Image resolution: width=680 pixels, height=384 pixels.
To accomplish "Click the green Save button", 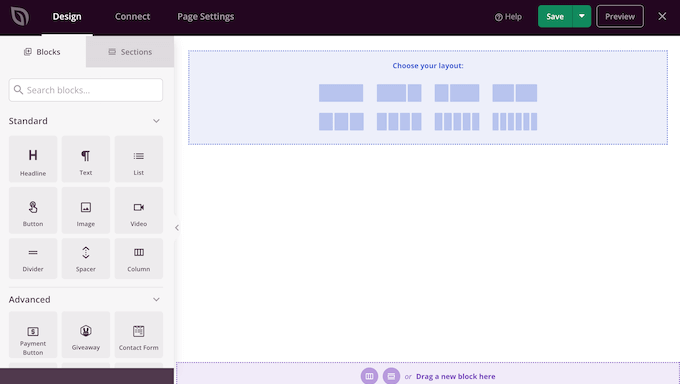I will coord(555,16).
